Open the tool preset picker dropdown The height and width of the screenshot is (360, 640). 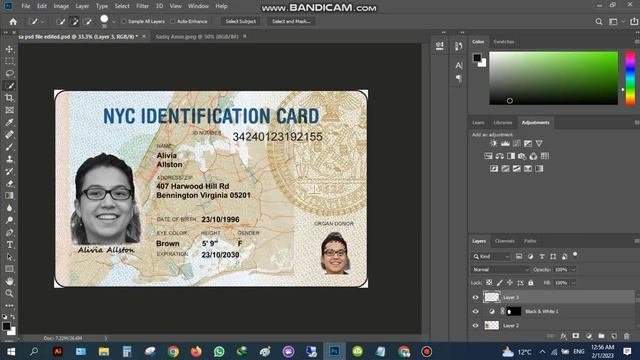pyautogui.click(x=42, y=22)
